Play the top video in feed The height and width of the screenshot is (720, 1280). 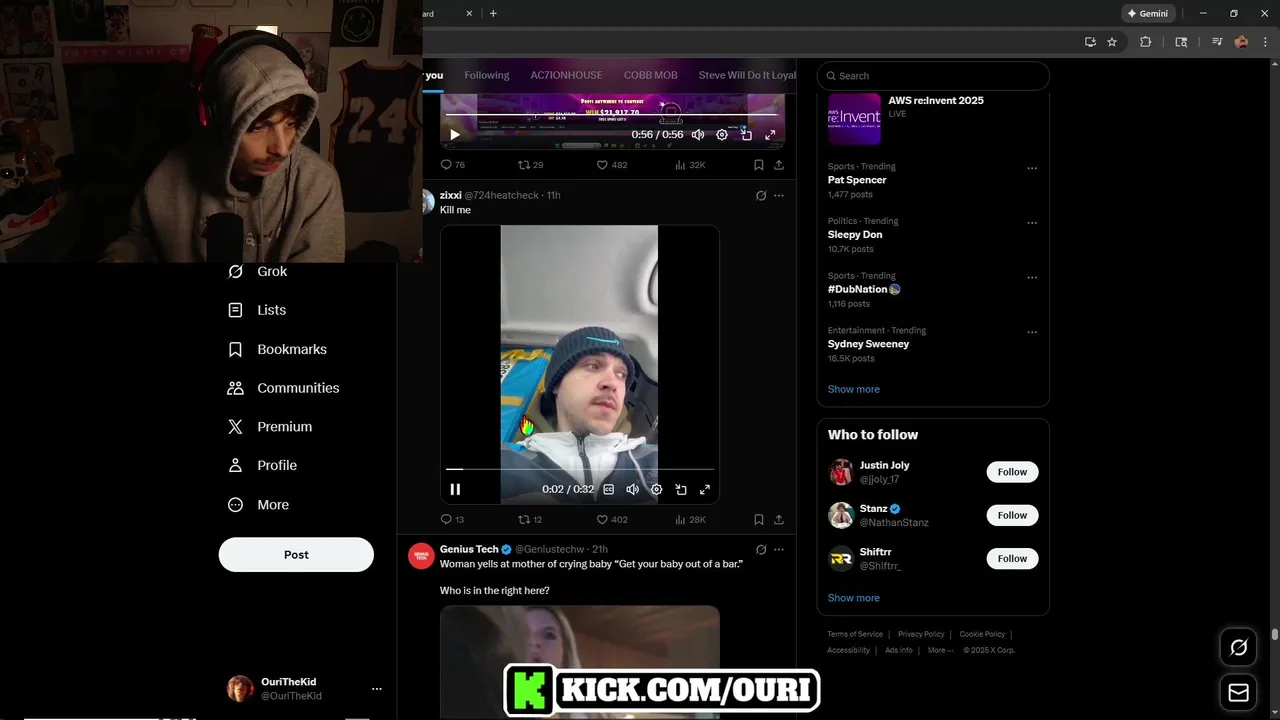455,135
